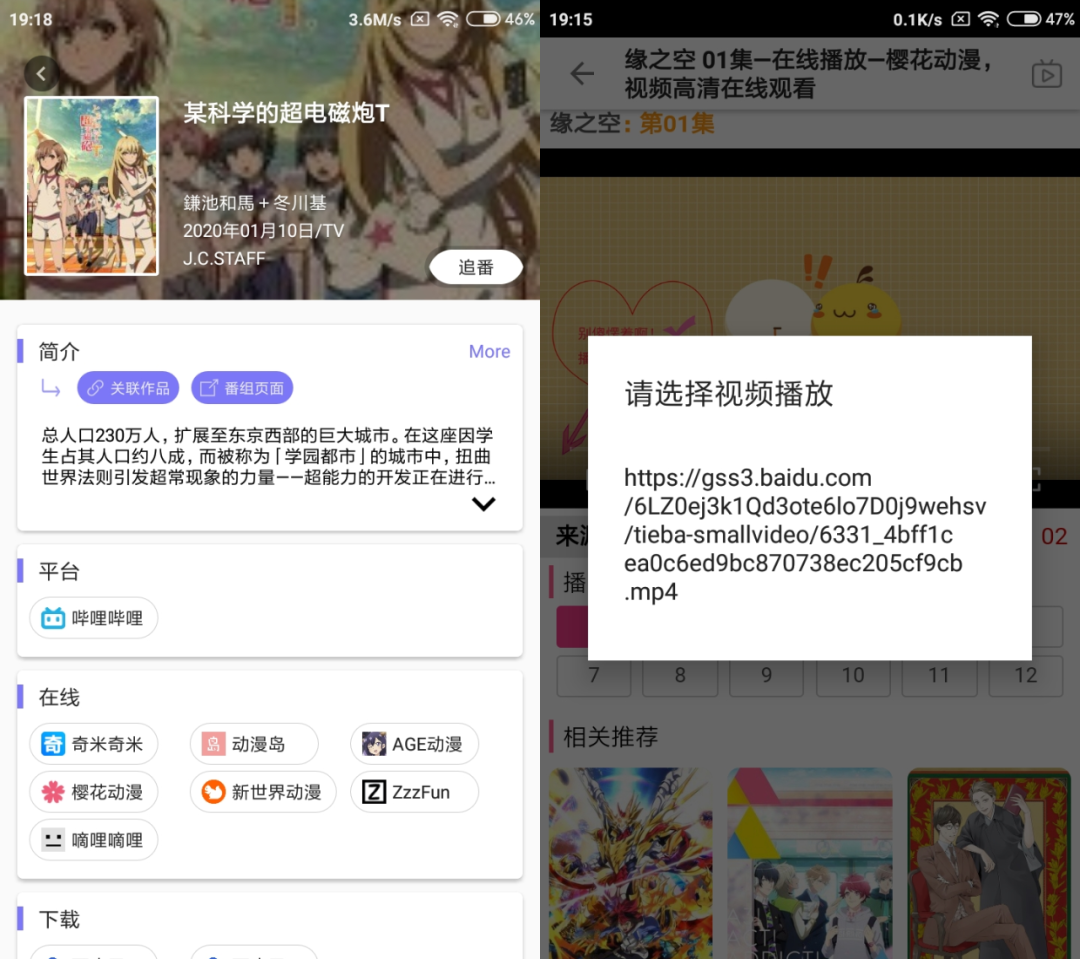This screenshot has width=1080, height=959.
Task: Open 番组页面 bangumi page tag
Action: tap(242, 388)
